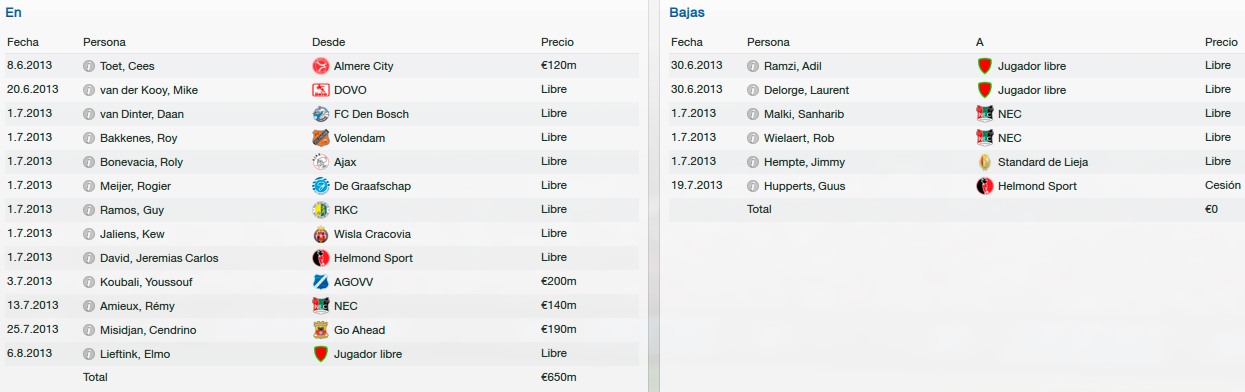Select the Ajax club crest
The image size is (1245, 392).
click(x=320, y=162)
